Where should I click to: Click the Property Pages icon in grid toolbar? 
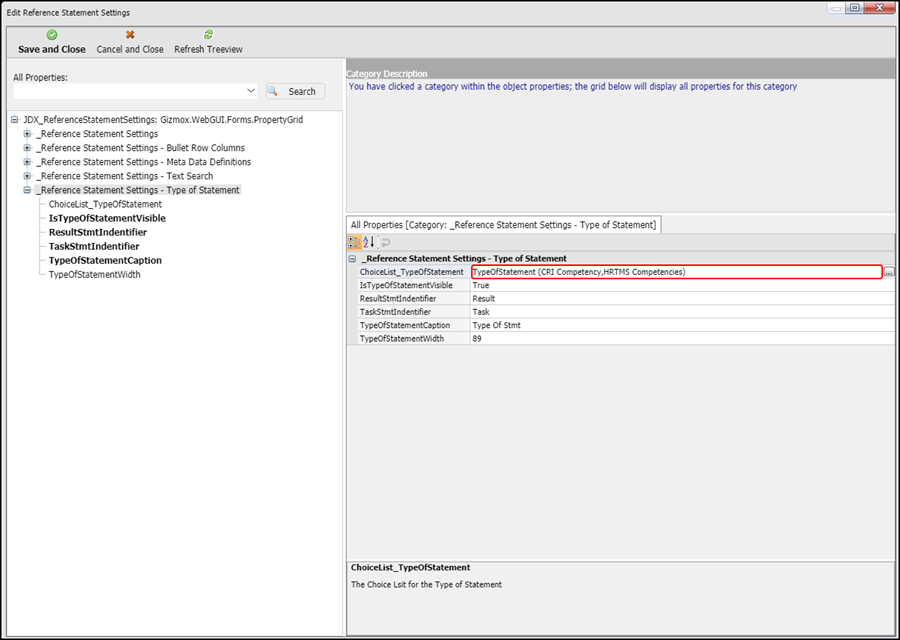click(x=384, y=242)
